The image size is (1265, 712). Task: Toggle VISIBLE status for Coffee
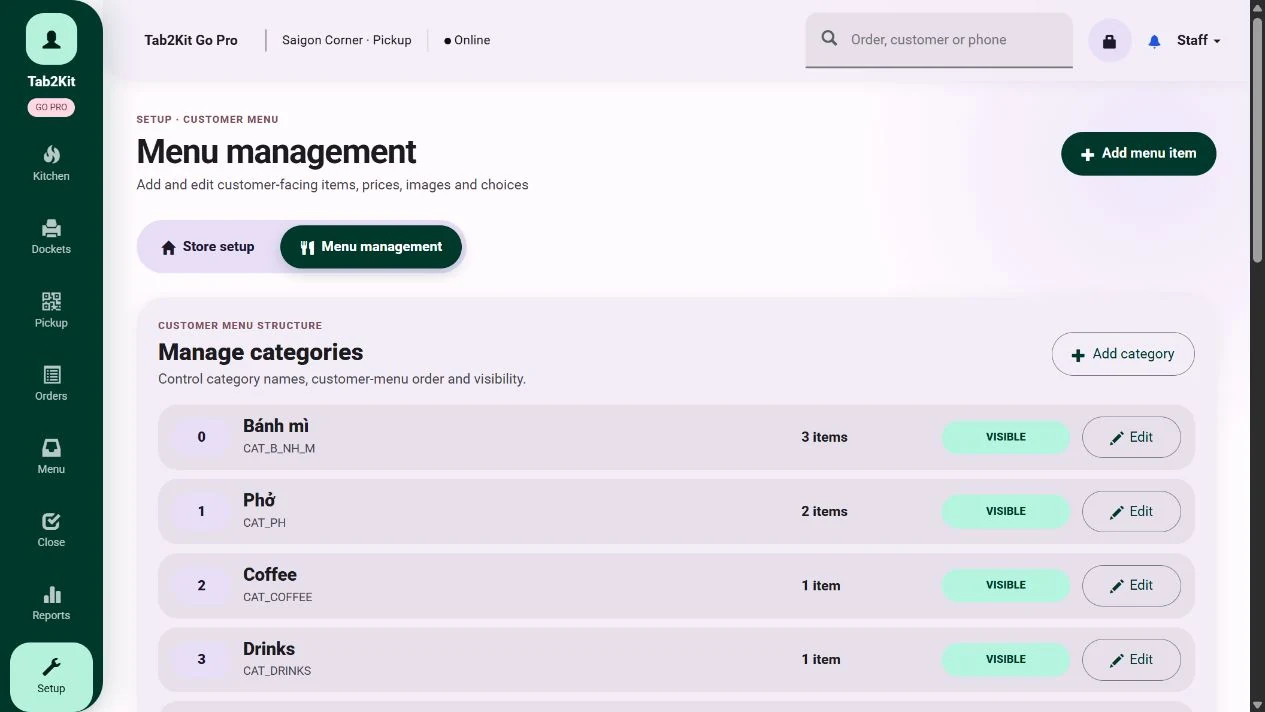point(1006,585)
